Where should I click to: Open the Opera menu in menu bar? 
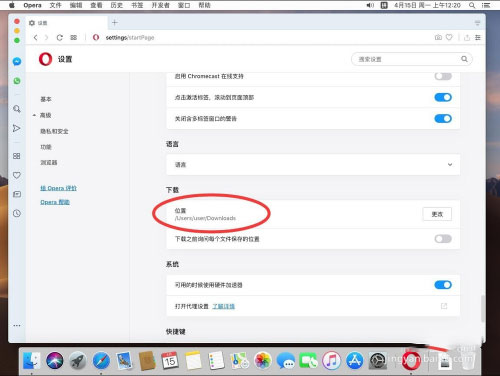pos(32,5)
